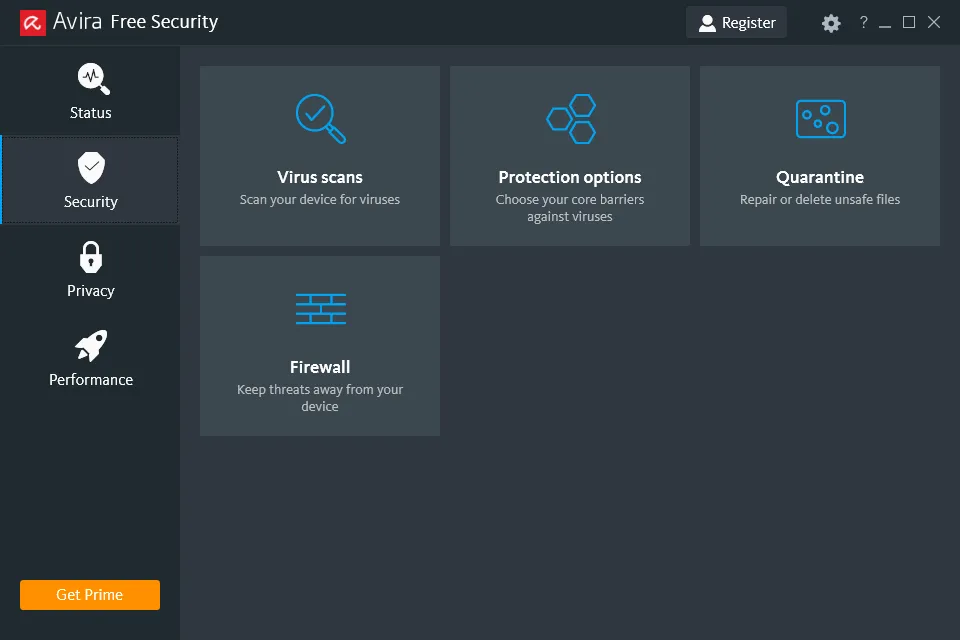
Task: Click the Firewall brick wall icon
Action: click(x=320, y=309)
